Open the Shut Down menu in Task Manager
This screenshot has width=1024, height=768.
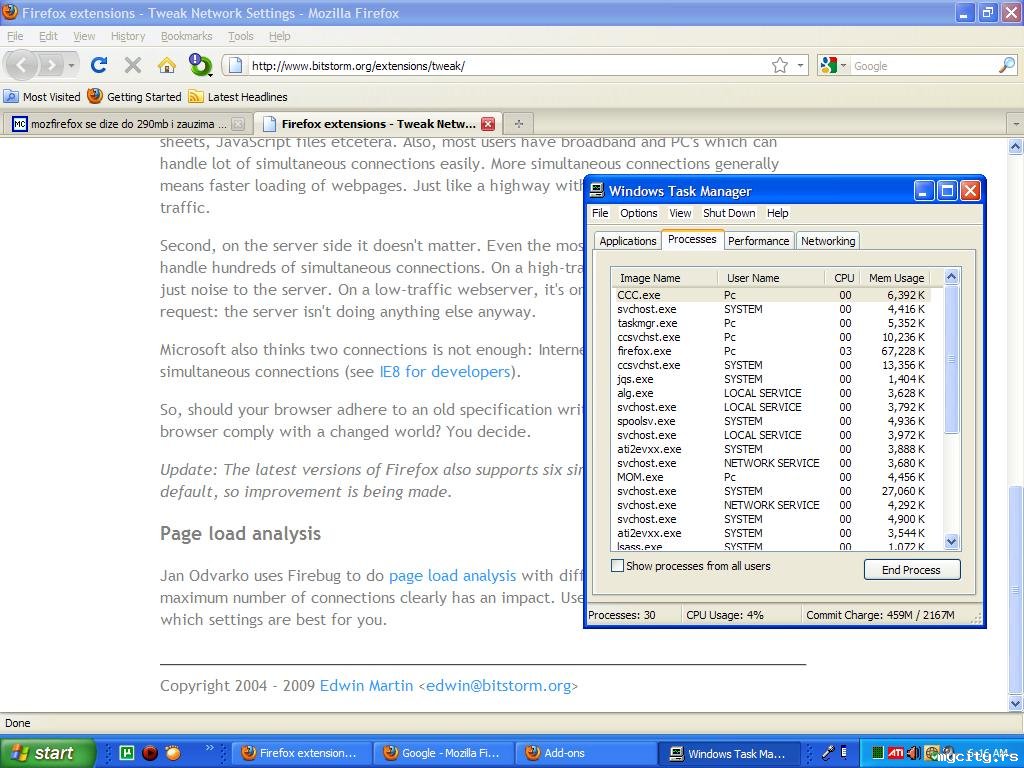coord(729,213)
